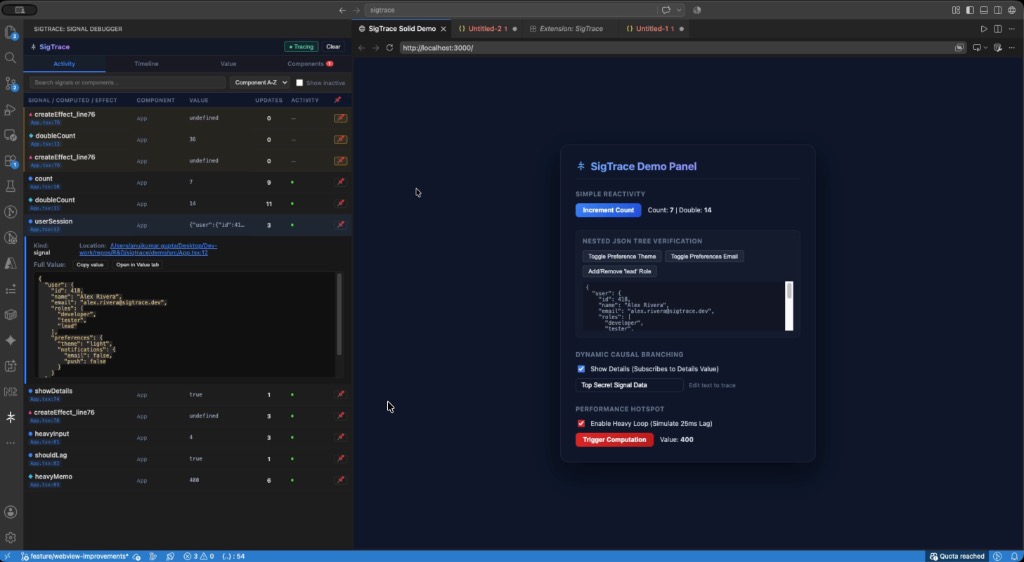Split the editor to the right

coord(997,29)
